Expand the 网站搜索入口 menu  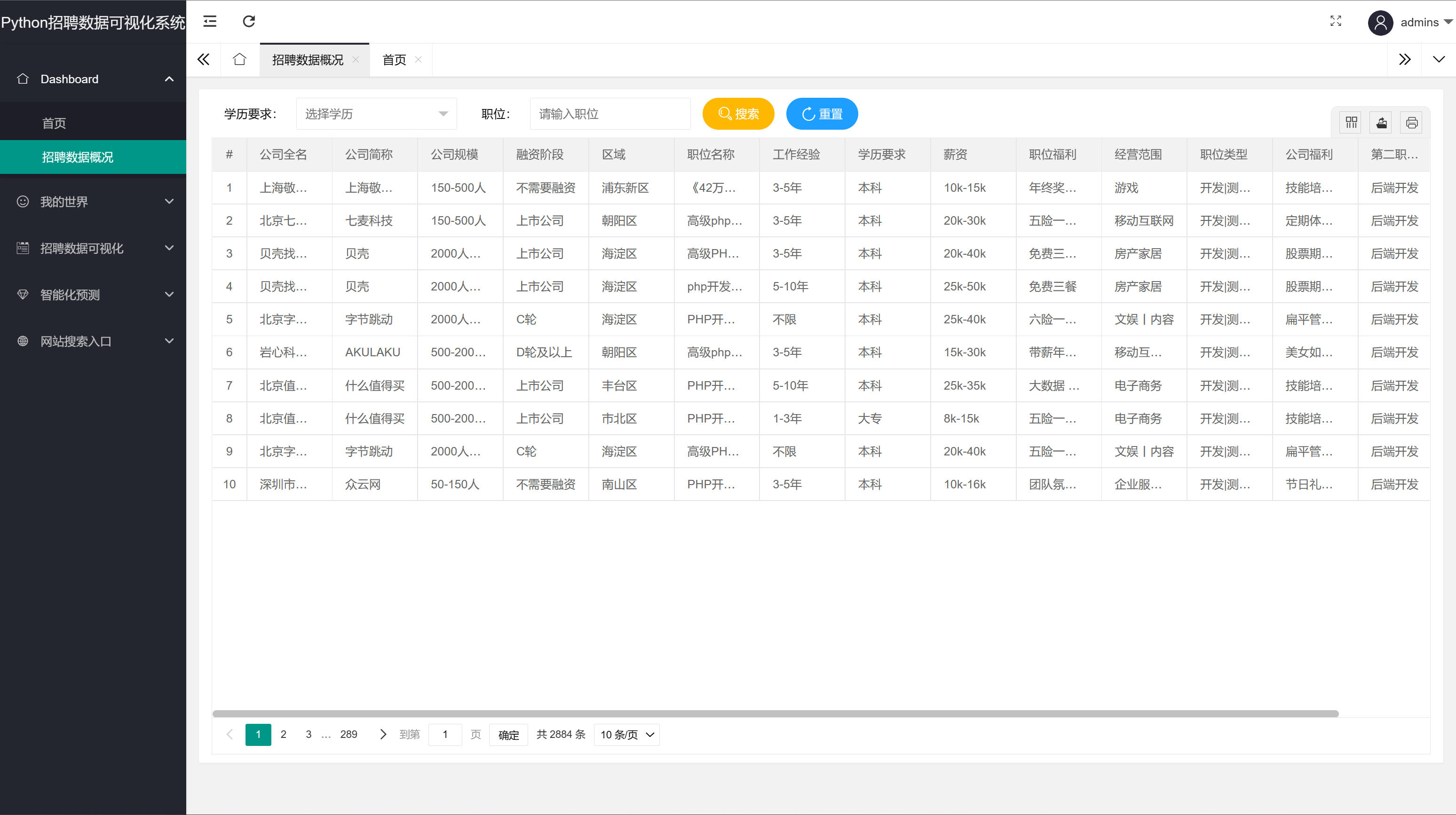(169, 341)
